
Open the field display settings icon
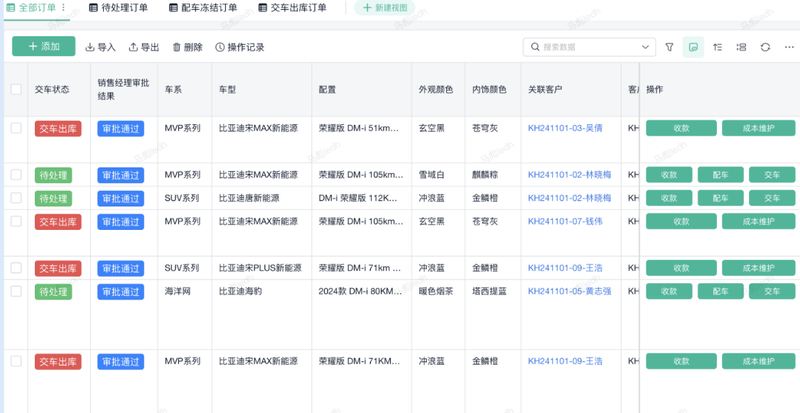coord(741,47)
